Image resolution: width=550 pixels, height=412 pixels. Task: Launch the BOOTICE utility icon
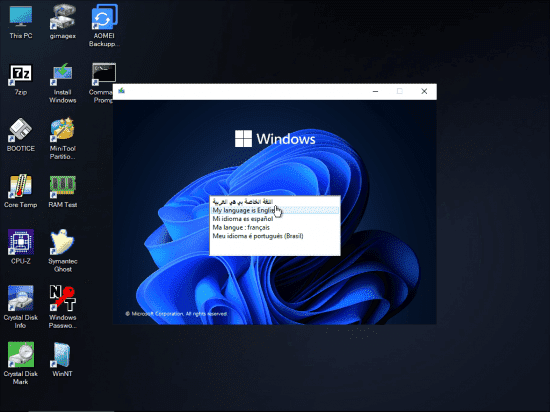[x=21, y=135]
